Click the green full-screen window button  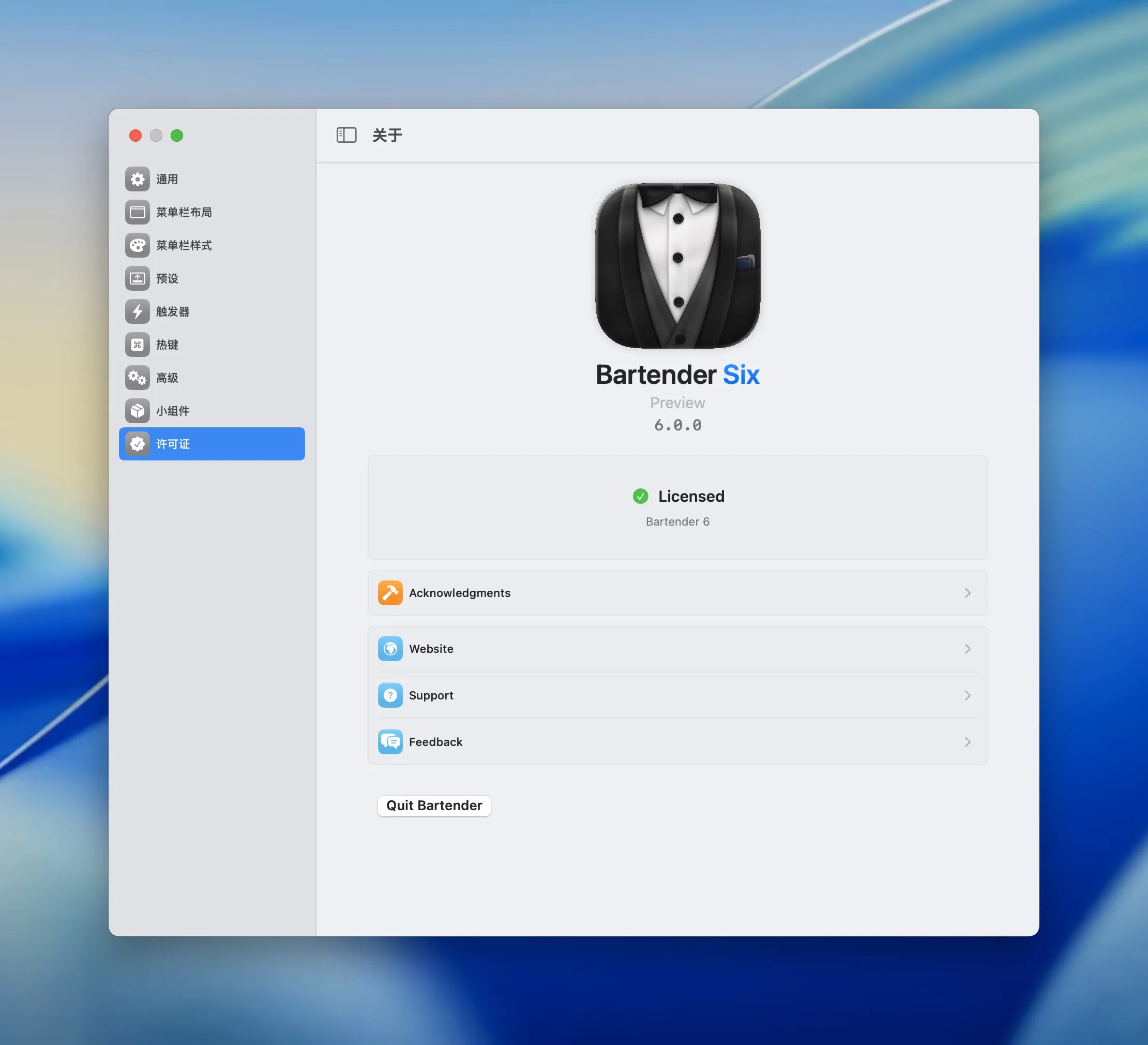[x=177, y=136]
